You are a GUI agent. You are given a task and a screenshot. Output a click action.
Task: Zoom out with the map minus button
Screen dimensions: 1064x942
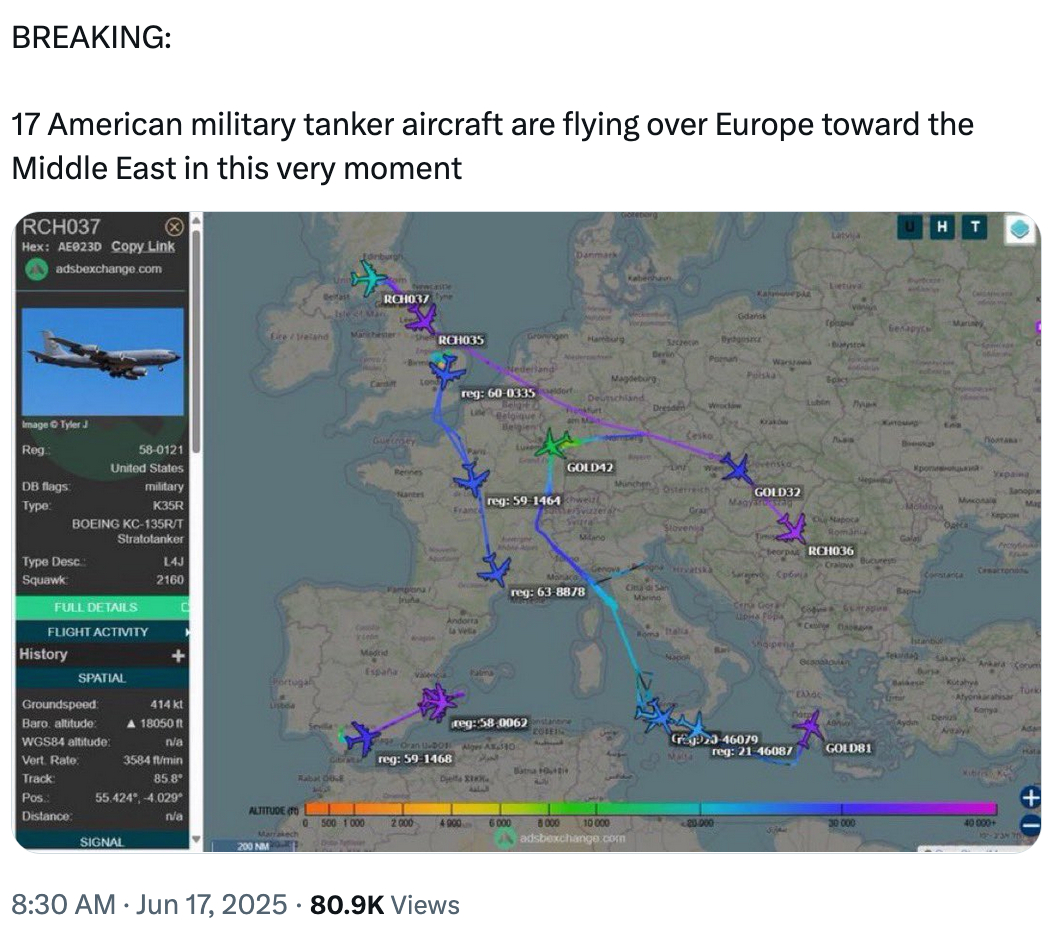click(x=1029, y=824)
